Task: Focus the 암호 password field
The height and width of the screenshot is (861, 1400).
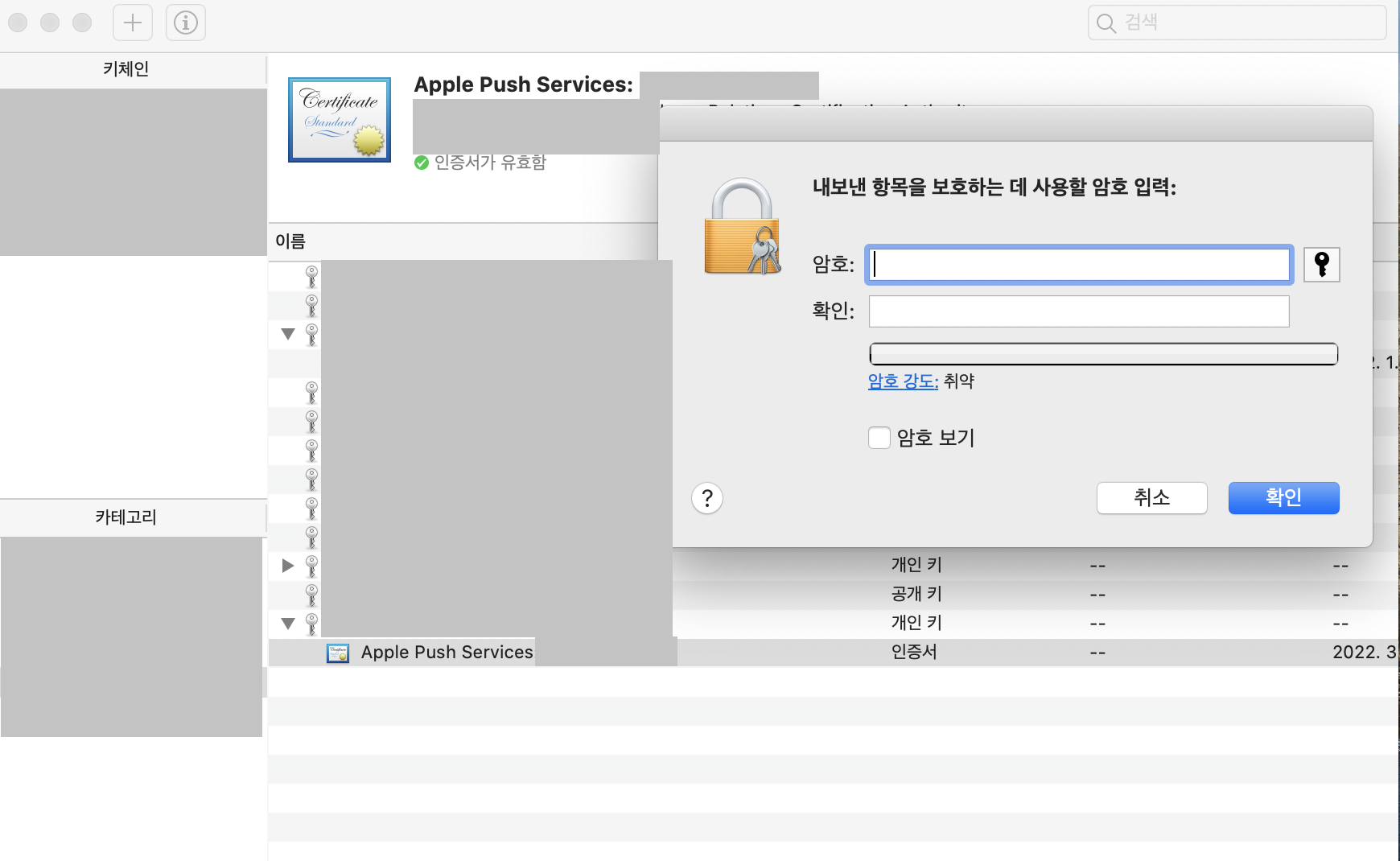Action: [x=1079, y=265]
